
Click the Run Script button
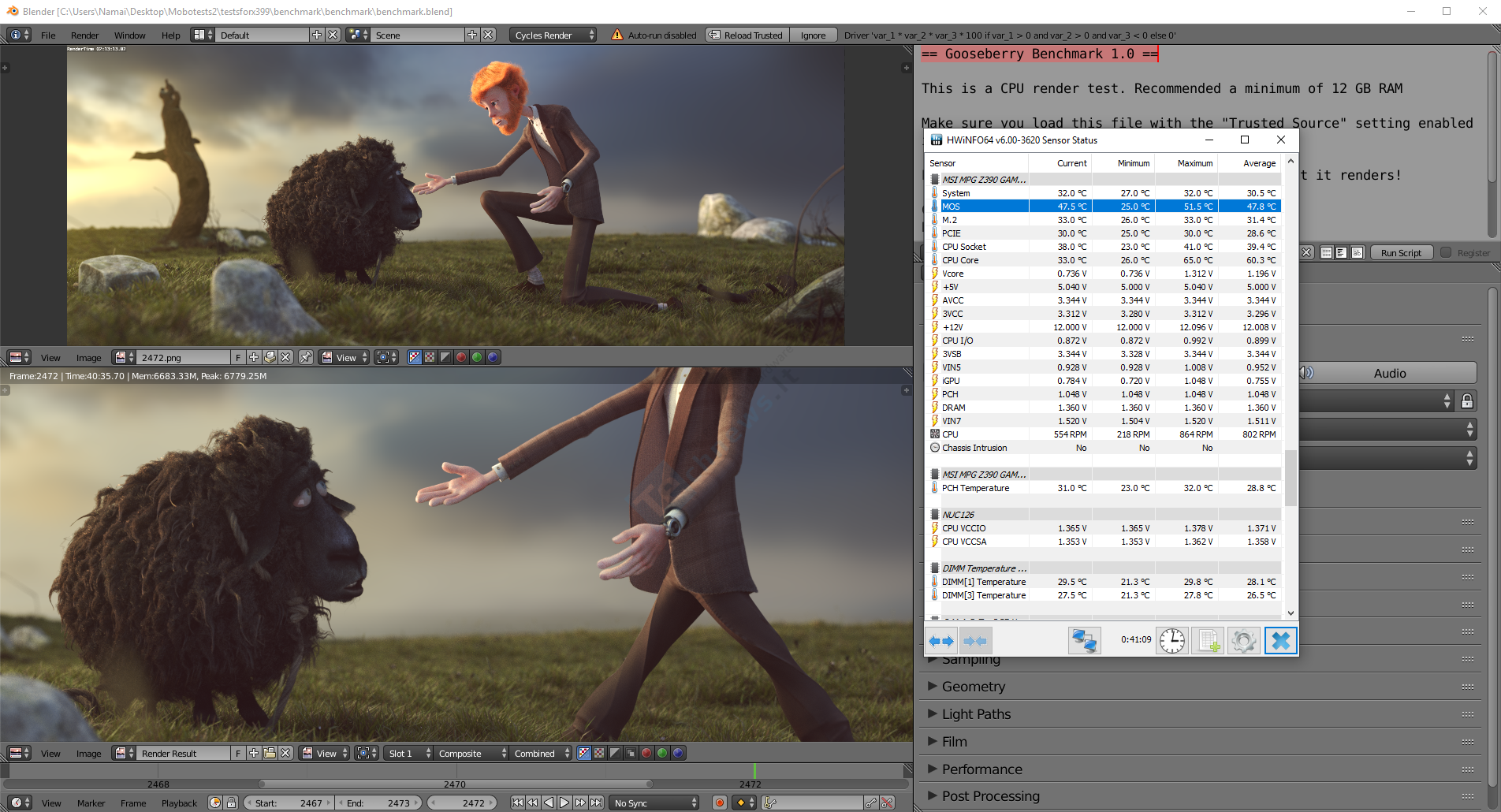1401,253
